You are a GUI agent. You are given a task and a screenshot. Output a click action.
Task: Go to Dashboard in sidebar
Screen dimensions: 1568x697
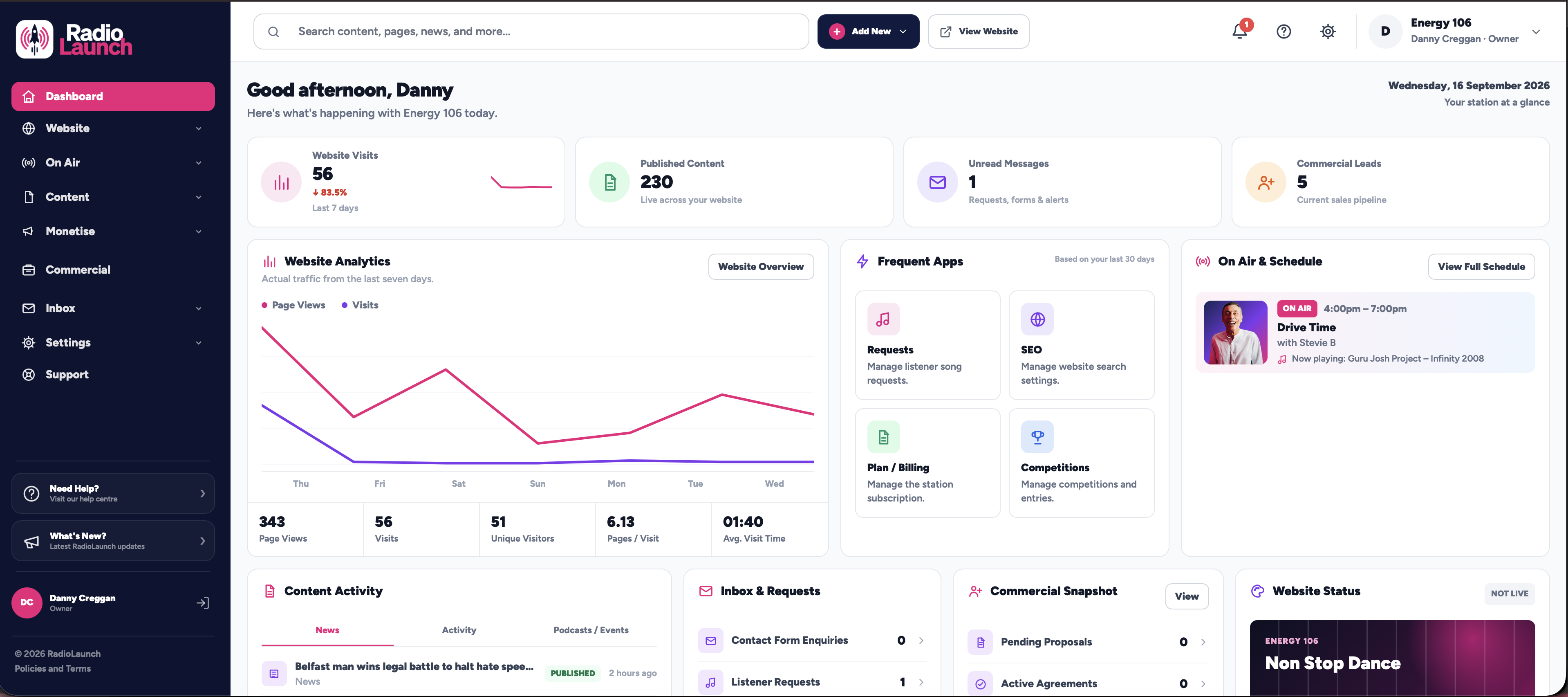click(113, 96)
